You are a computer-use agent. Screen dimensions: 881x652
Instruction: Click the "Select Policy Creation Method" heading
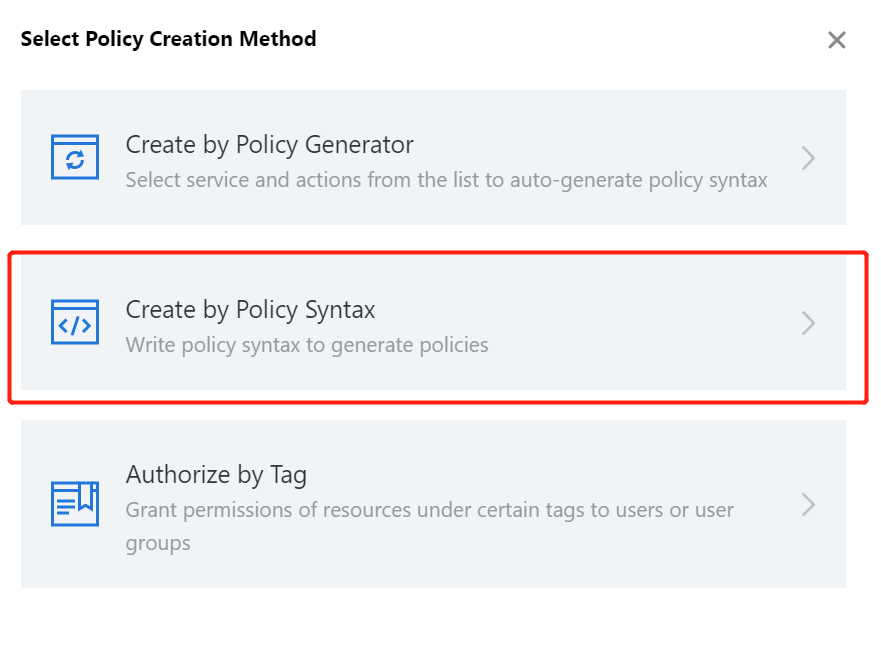[168, 40]
